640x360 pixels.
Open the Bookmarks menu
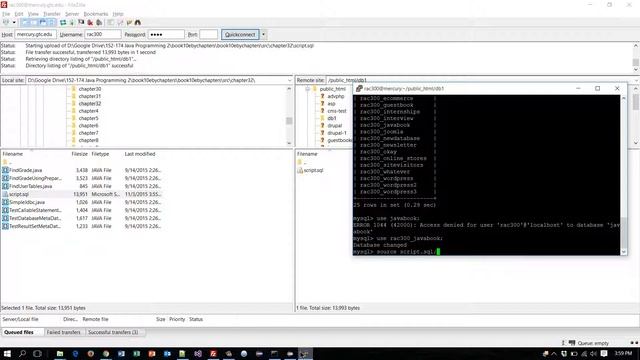click(x=96, y=14)
